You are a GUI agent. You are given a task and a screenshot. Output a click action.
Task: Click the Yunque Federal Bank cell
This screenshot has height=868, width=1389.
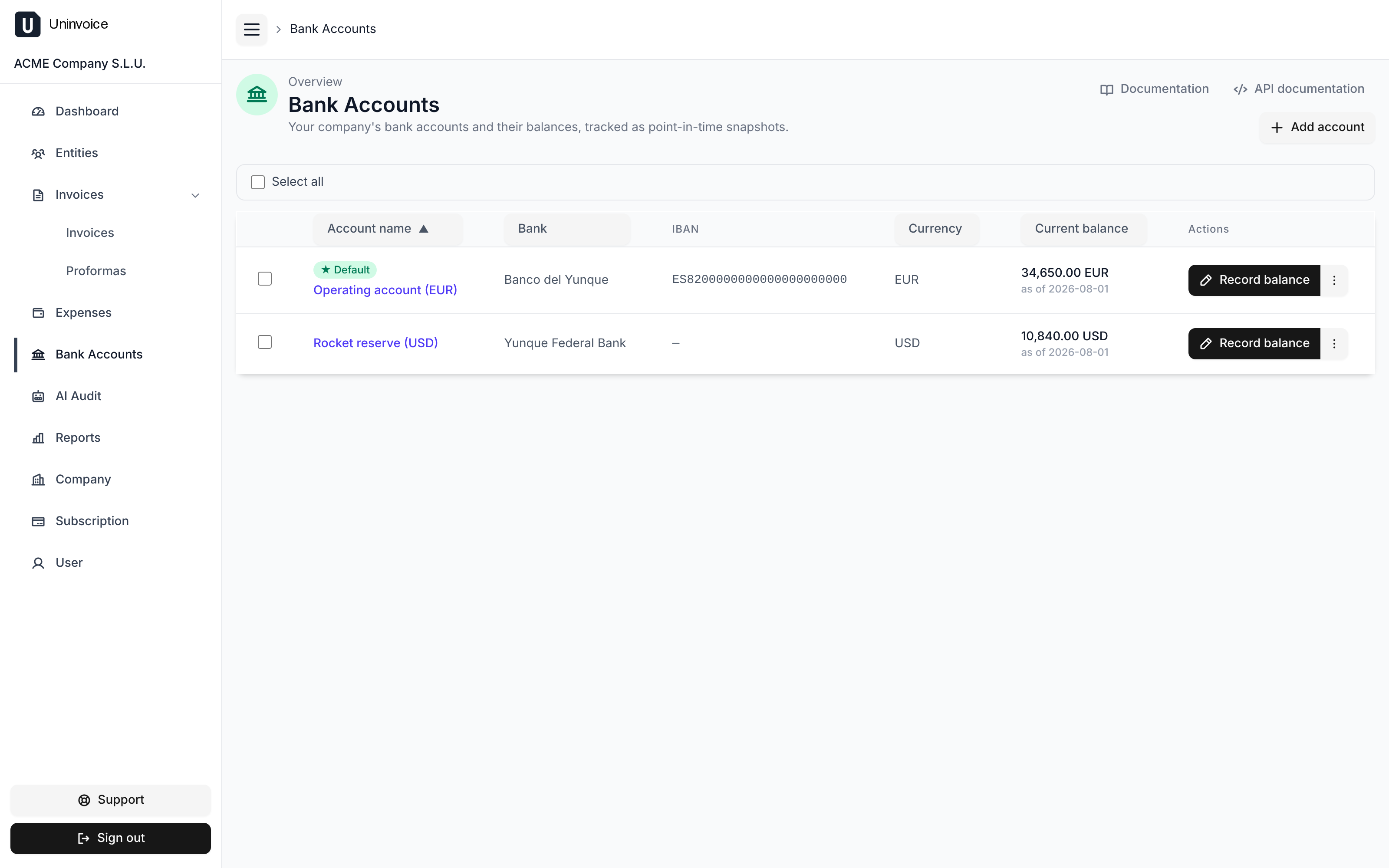tap(565, 343)
